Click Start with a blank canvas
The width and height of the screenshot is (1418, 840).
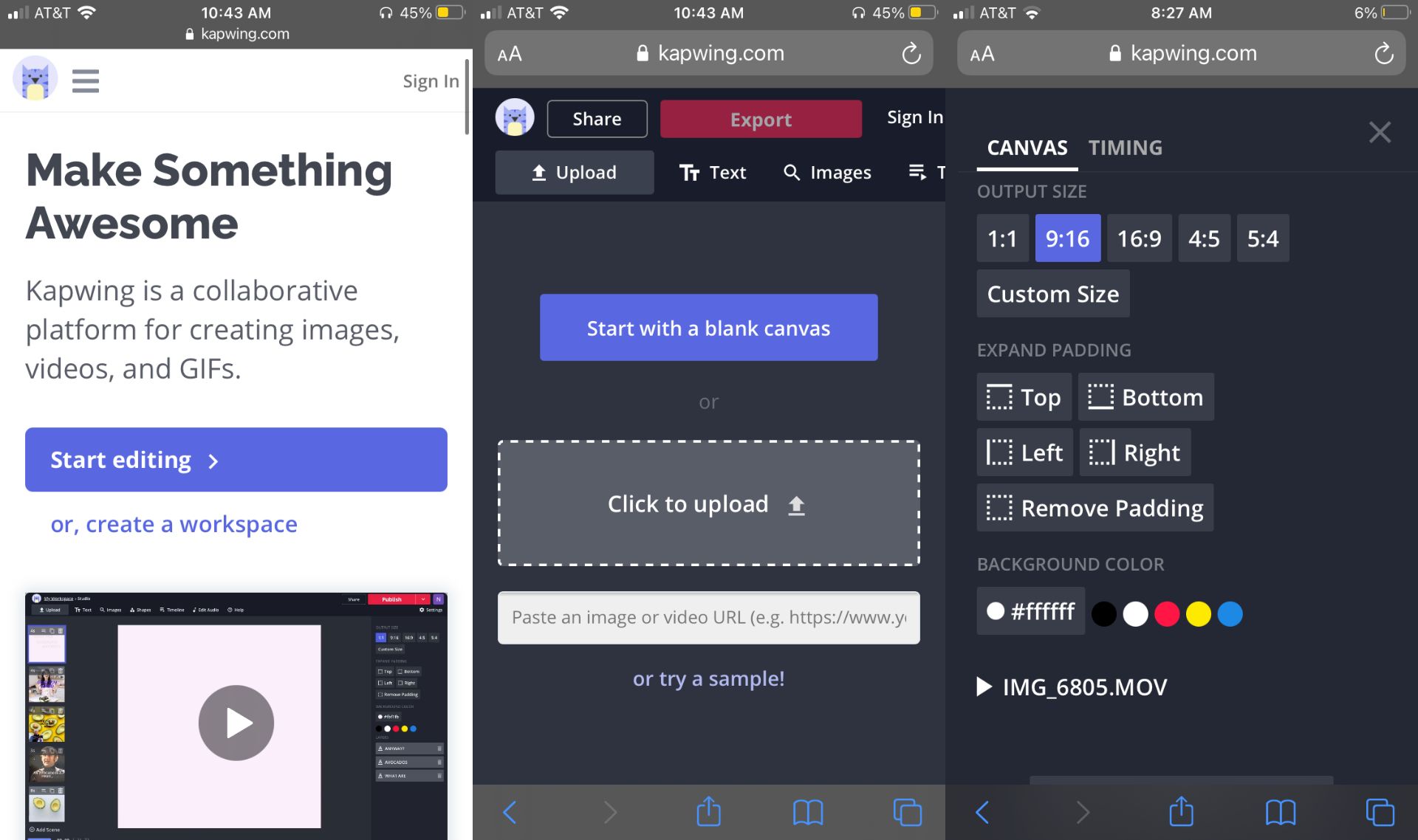708,328
